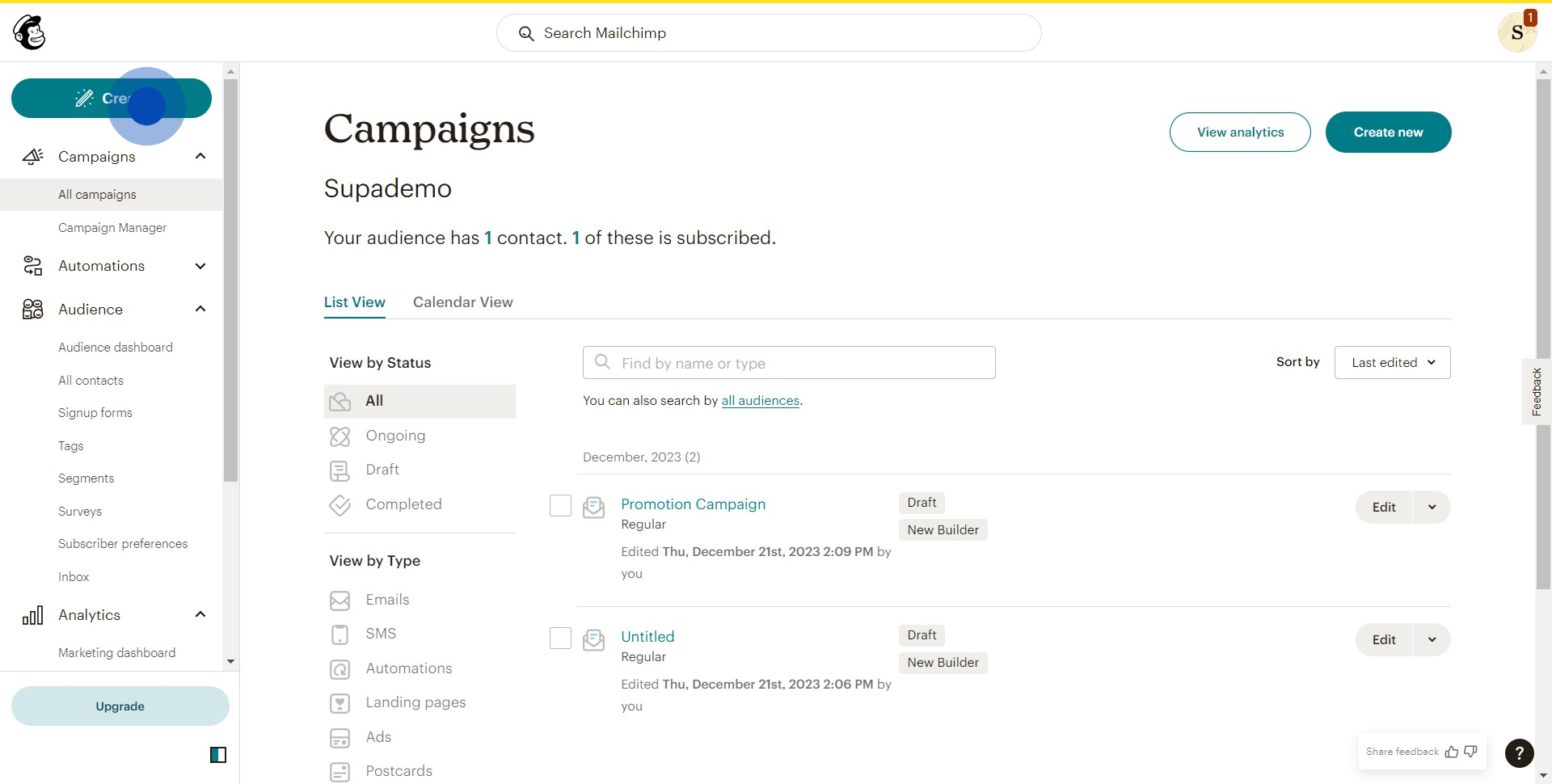Filter by Landing pages type icon
The width and height of the screenshot is (1552, 784).
pyautogui.click(x=340, y=703)
